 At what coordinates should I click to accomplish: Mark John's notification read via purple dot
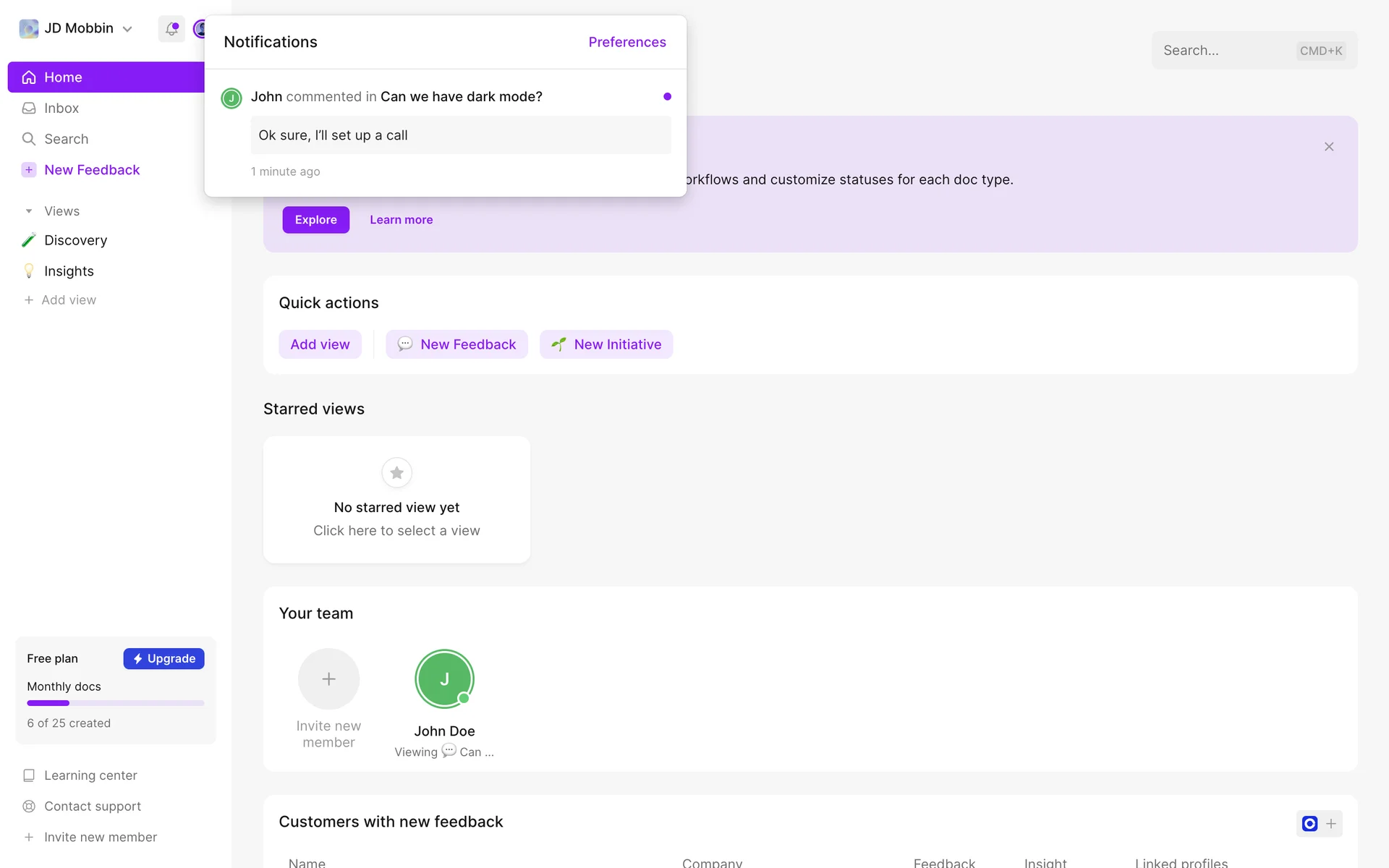(667, 96)
